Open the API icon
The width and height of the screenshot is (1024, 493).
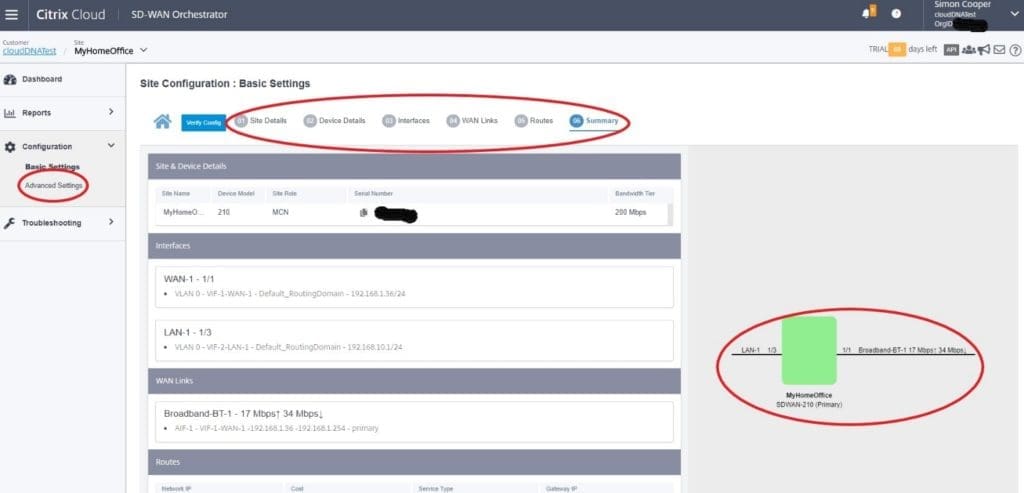click(x=952, y=50)
